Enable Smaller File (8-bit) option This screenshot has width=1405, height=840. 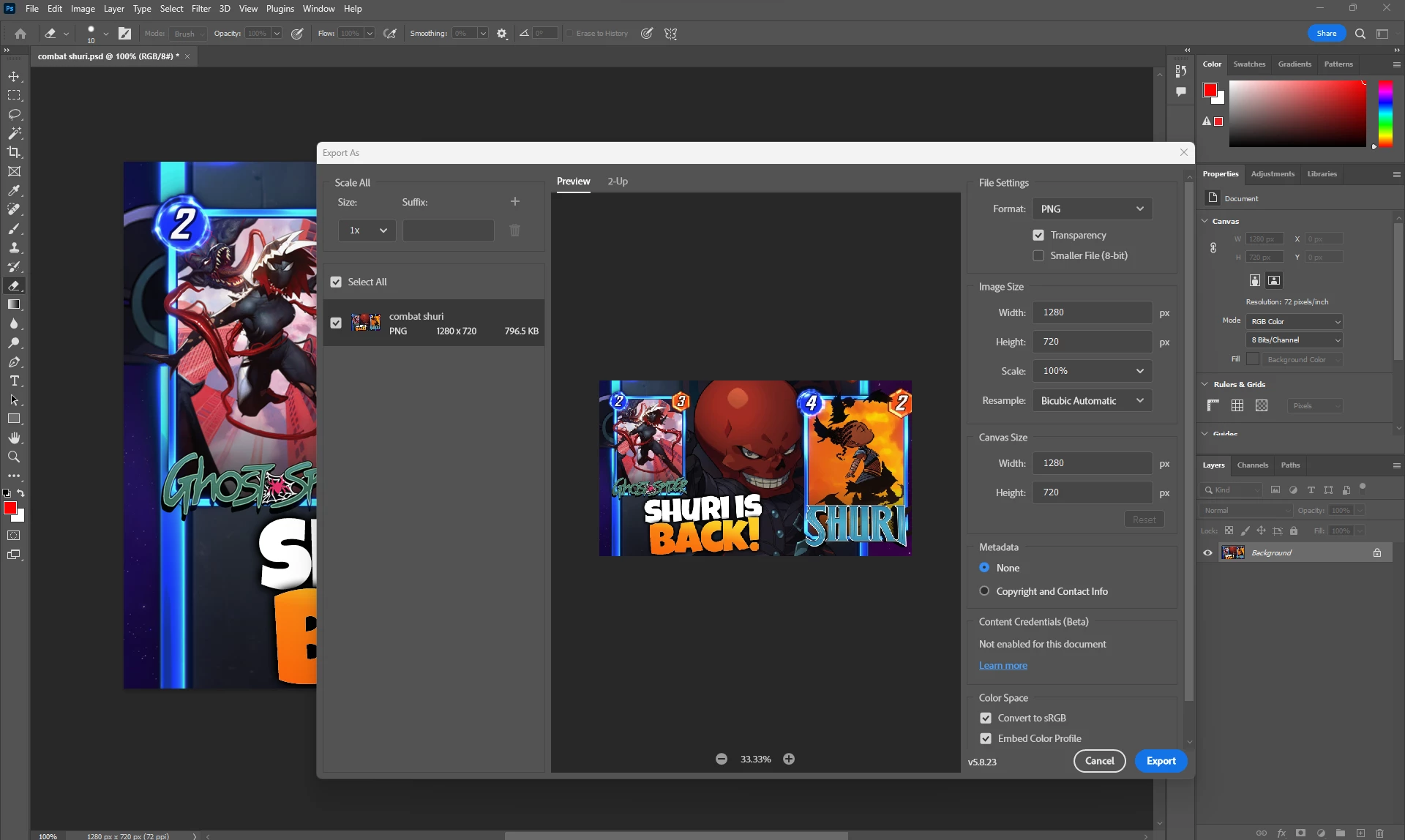tap(1038, 255)
